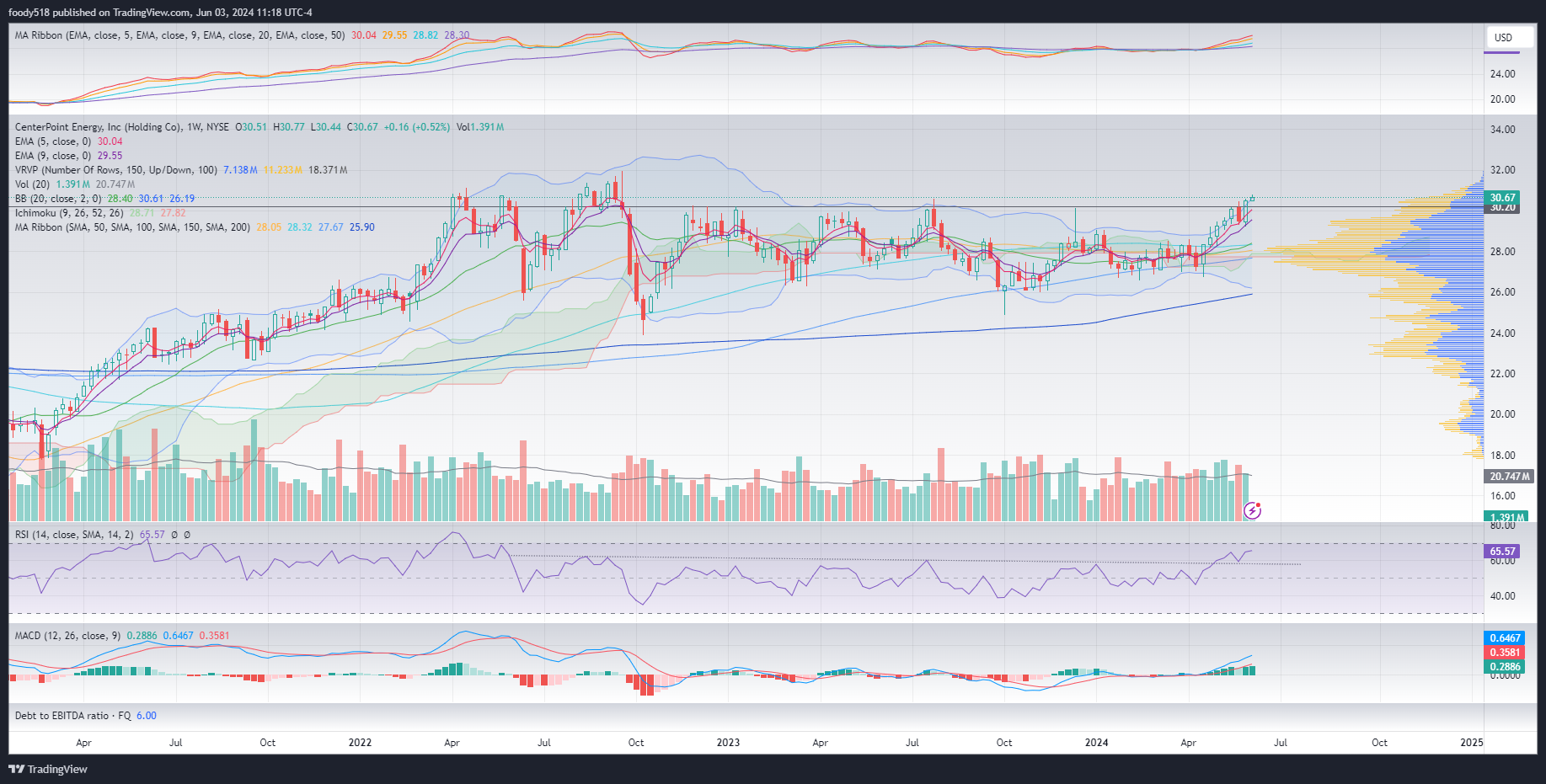Viewport: 1546px width, 784px height.
Task: Select the BB (20, close, 2, 0) legend
Action: click(x=58, y=199)
